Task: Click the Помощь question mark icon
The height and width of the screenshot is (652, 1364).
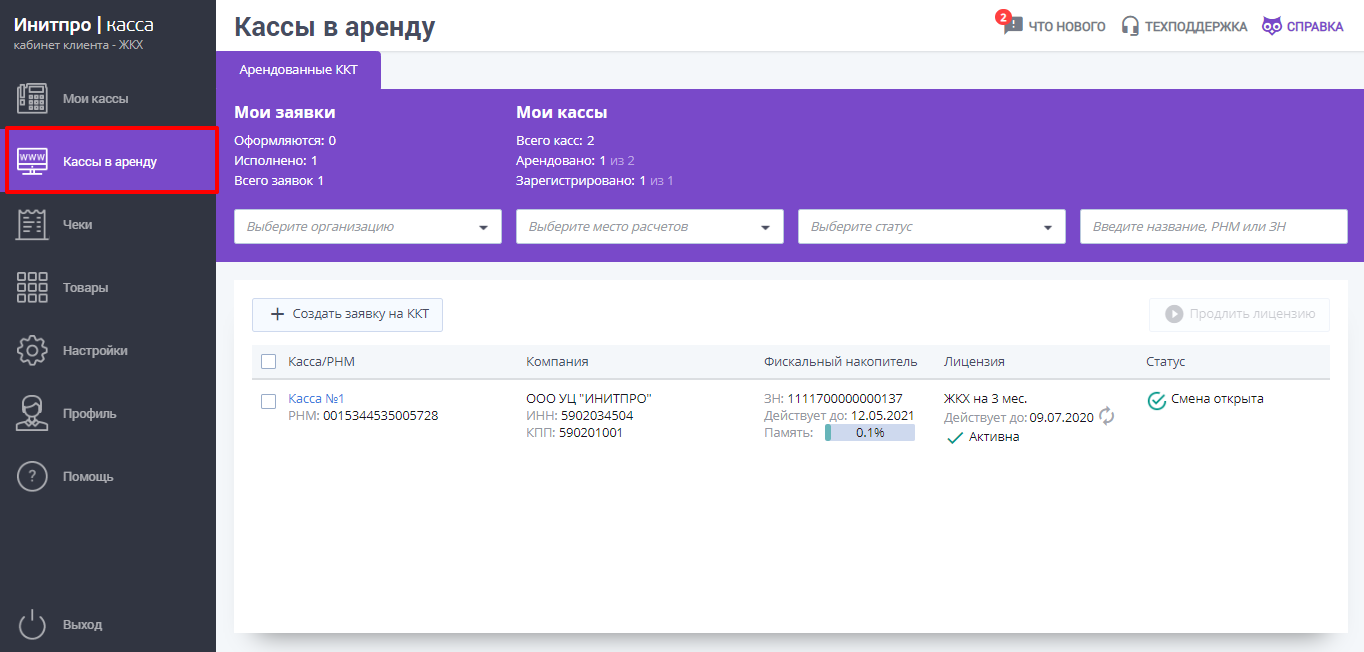Action: click(32, 477)
